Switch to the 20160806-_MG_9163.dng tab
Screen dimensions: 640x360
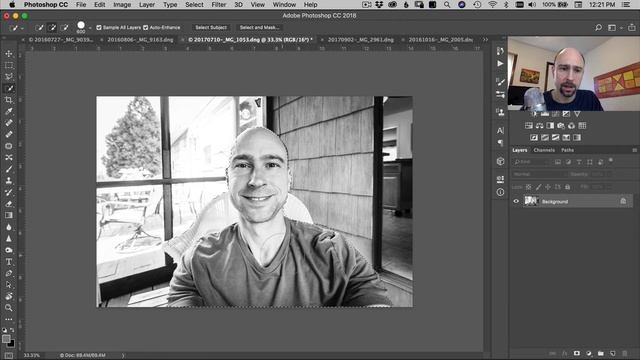pyautogui.click(x=140, y=40)
